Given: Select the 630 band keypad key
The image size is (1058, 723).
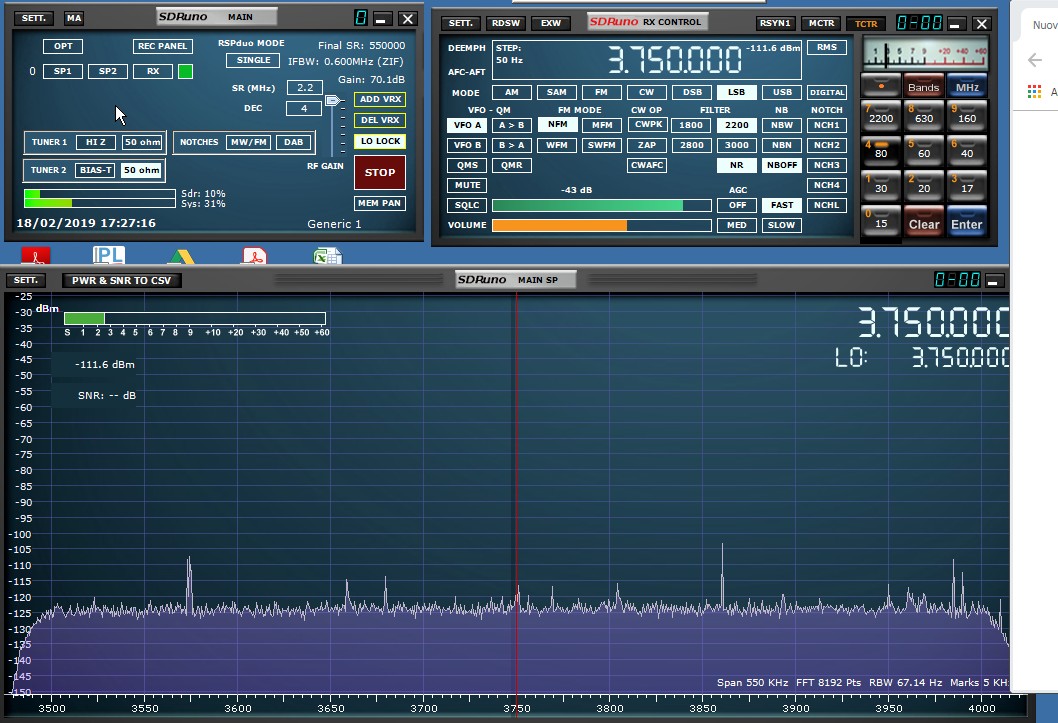Looking at the screenshot, I should pos(924,114).
